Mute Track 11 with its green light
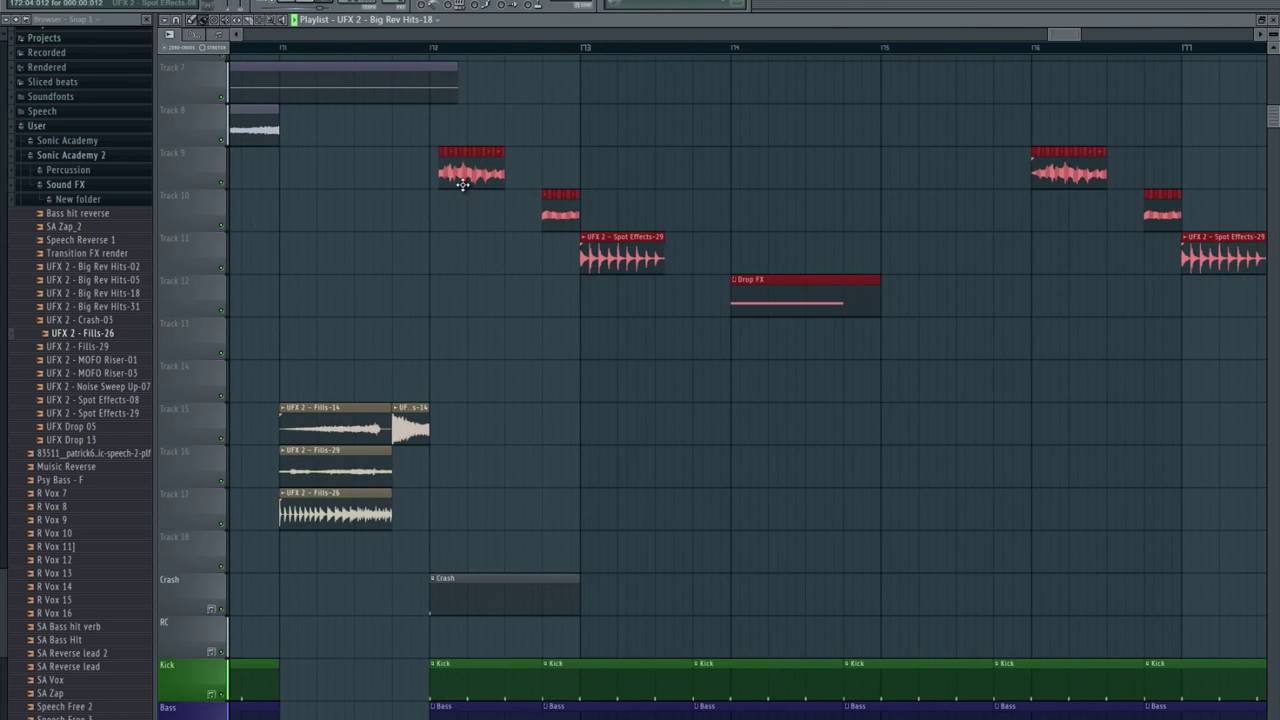This screenshot has height=720, width=1280. [x=221, y=268]
